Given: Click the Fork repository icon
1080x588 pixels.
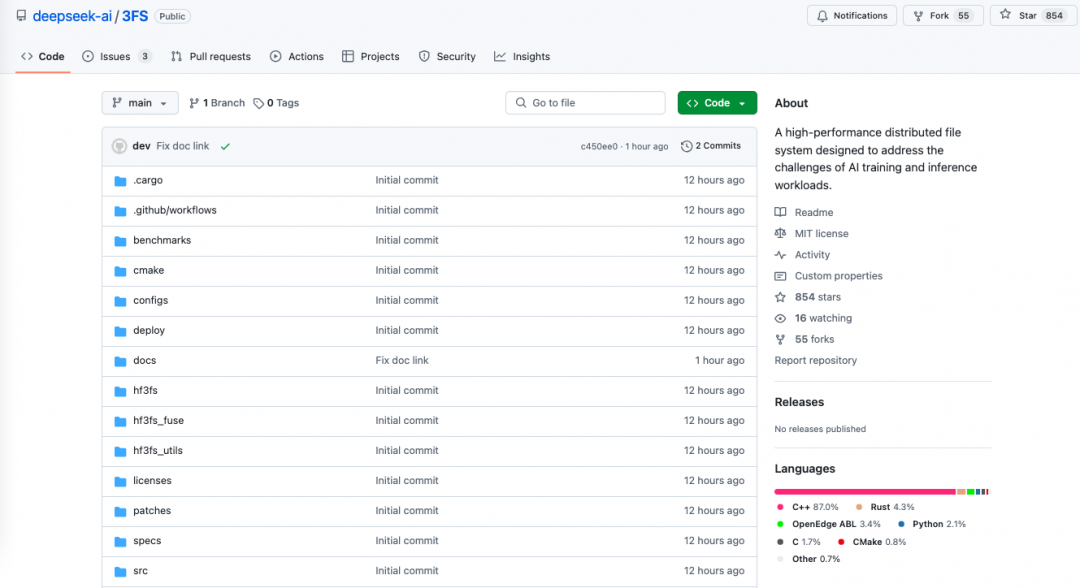Looking at the screenshot, I should 917,16.
